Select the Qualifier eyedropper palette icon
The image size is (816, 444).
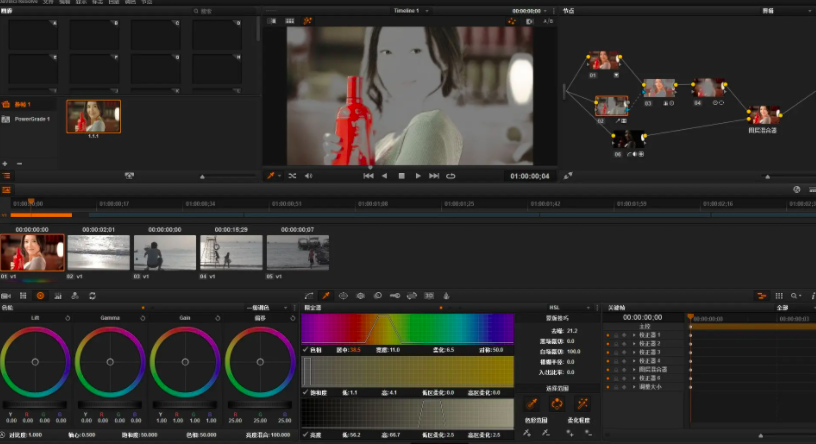(x=326, y=296)
